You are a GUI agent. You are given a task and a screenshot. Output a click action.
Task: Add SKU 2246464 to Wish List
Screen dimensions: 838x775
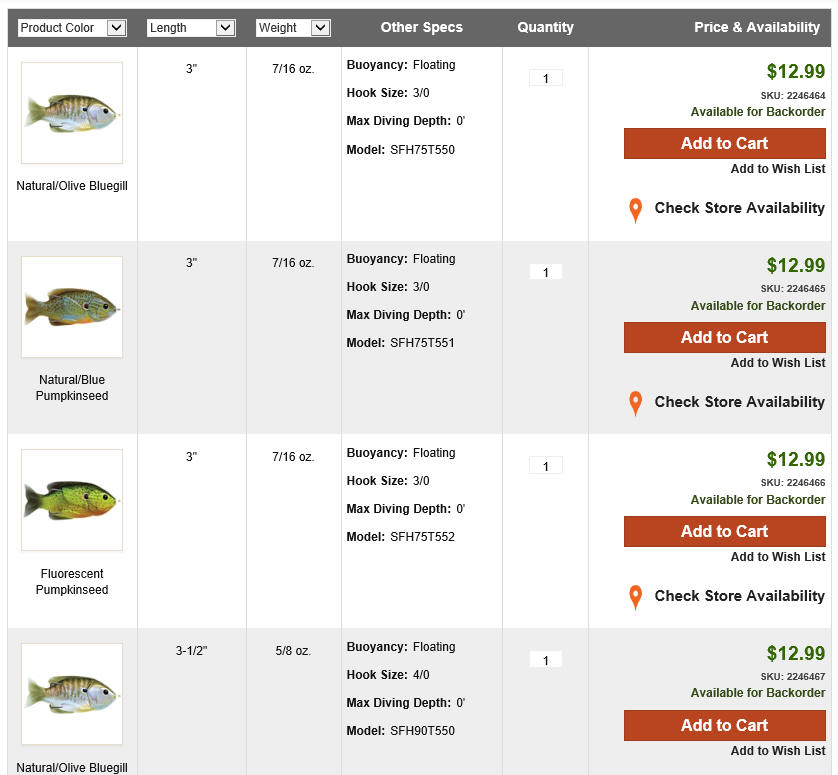[x=778, y=169]
